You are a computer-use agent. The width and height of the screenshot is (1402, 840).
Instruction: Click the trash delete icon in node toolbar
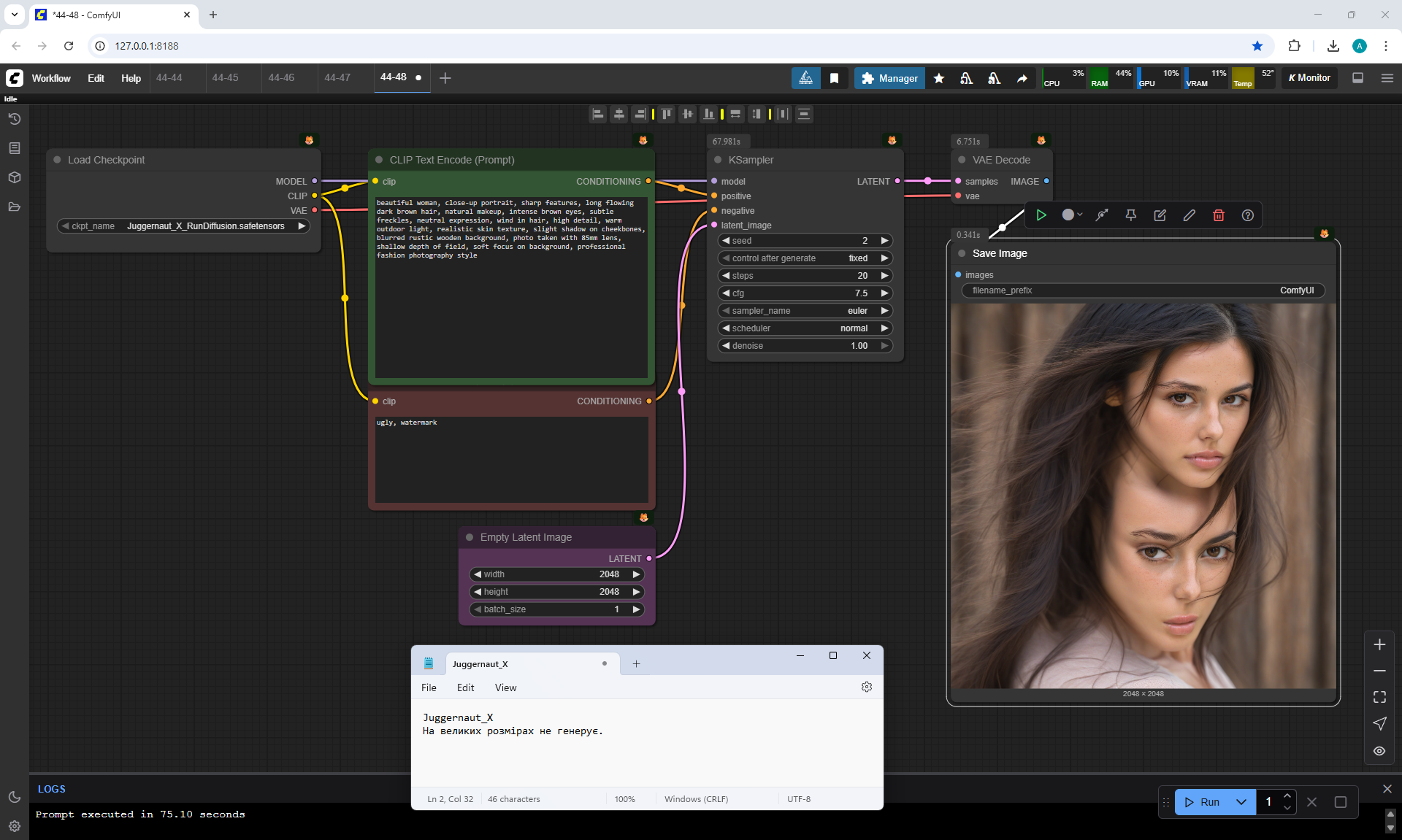[x=1218, y=215]
